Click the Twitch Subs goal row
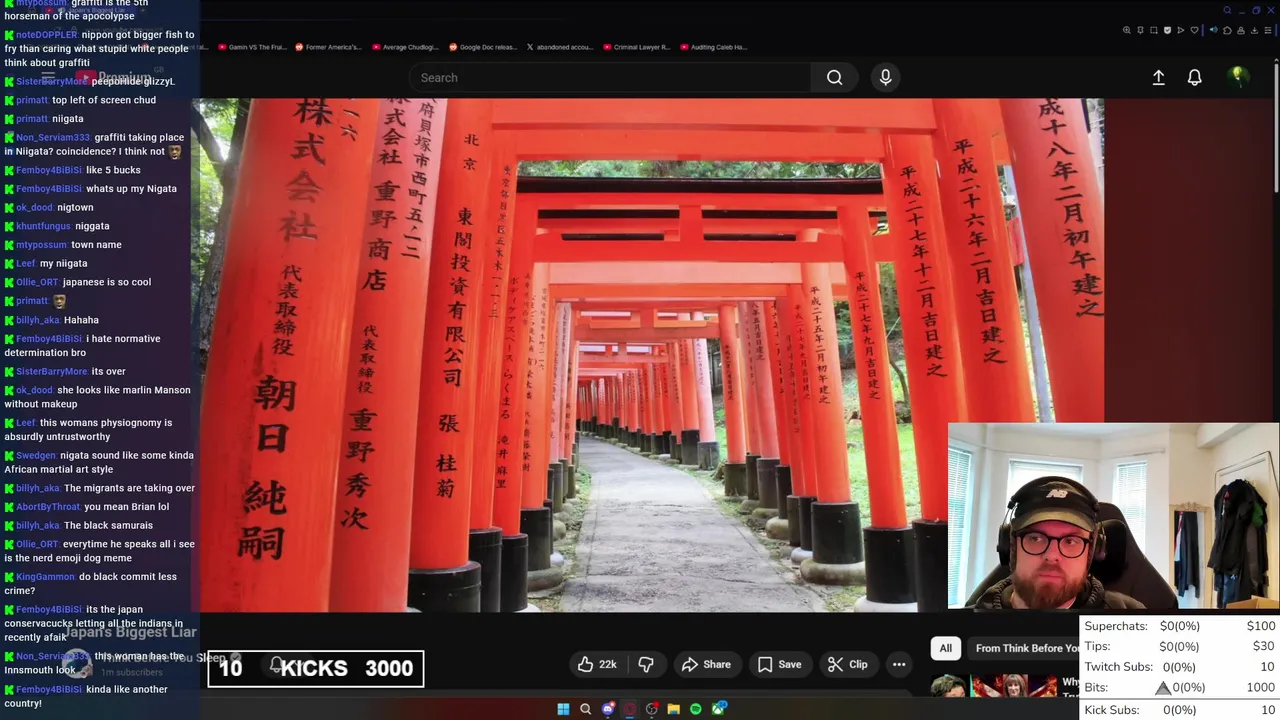 pyautogui.click(x=1180, y=667)
